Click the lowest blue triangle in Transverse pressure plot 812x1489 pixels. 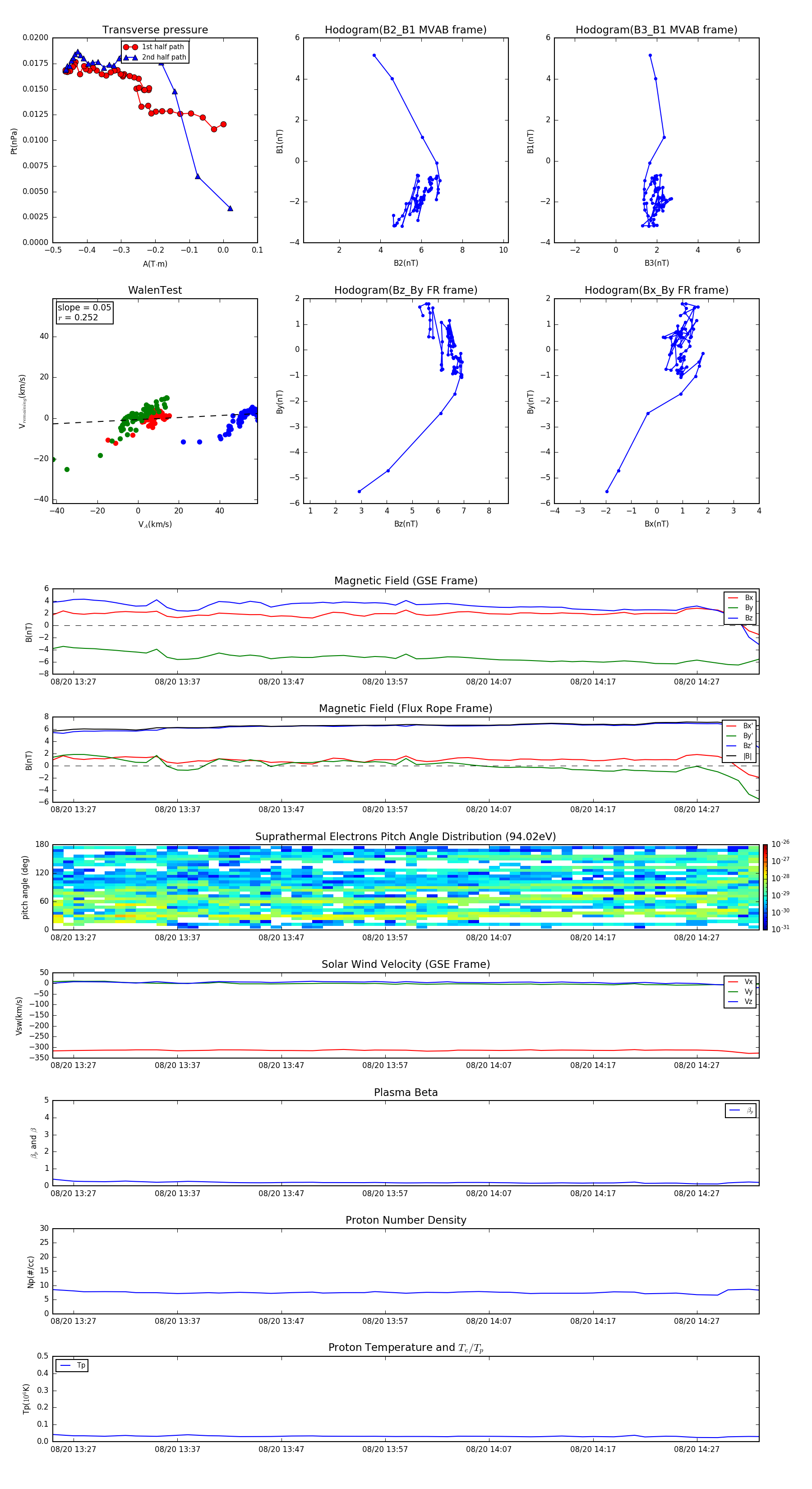coord(230,208)
